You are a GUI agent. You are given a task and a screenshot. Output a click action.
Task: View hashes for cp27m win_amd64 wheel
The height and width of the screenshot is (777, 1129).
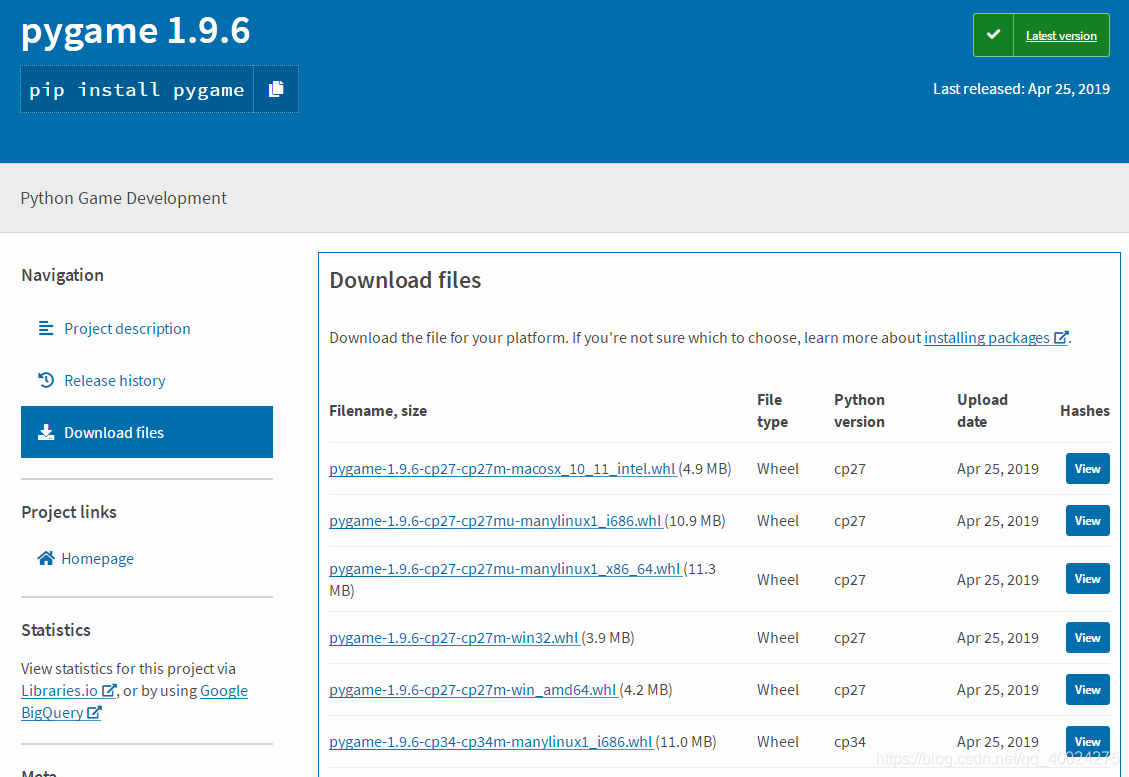(x=1087, y=690)
